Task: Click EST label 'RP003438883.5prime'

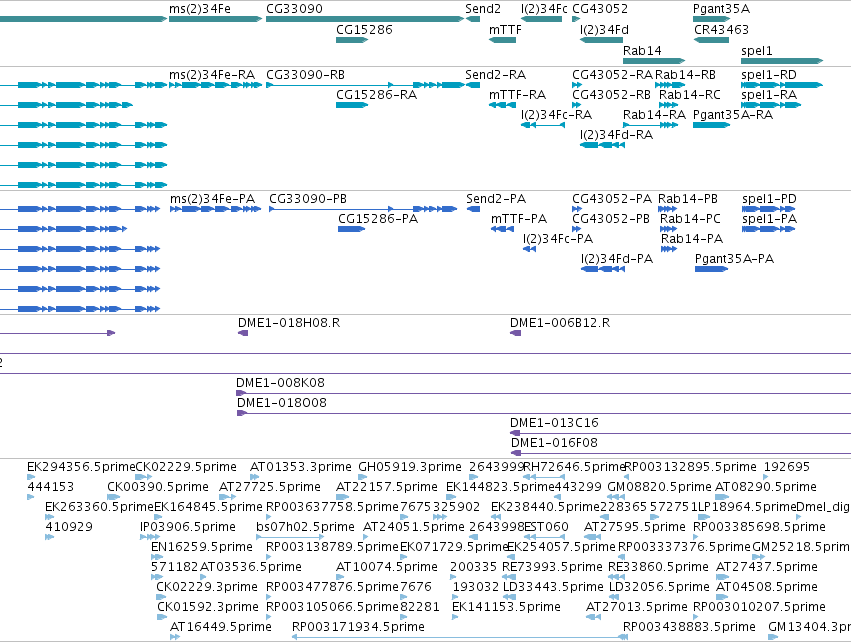Action: click(x=689, y=627)
